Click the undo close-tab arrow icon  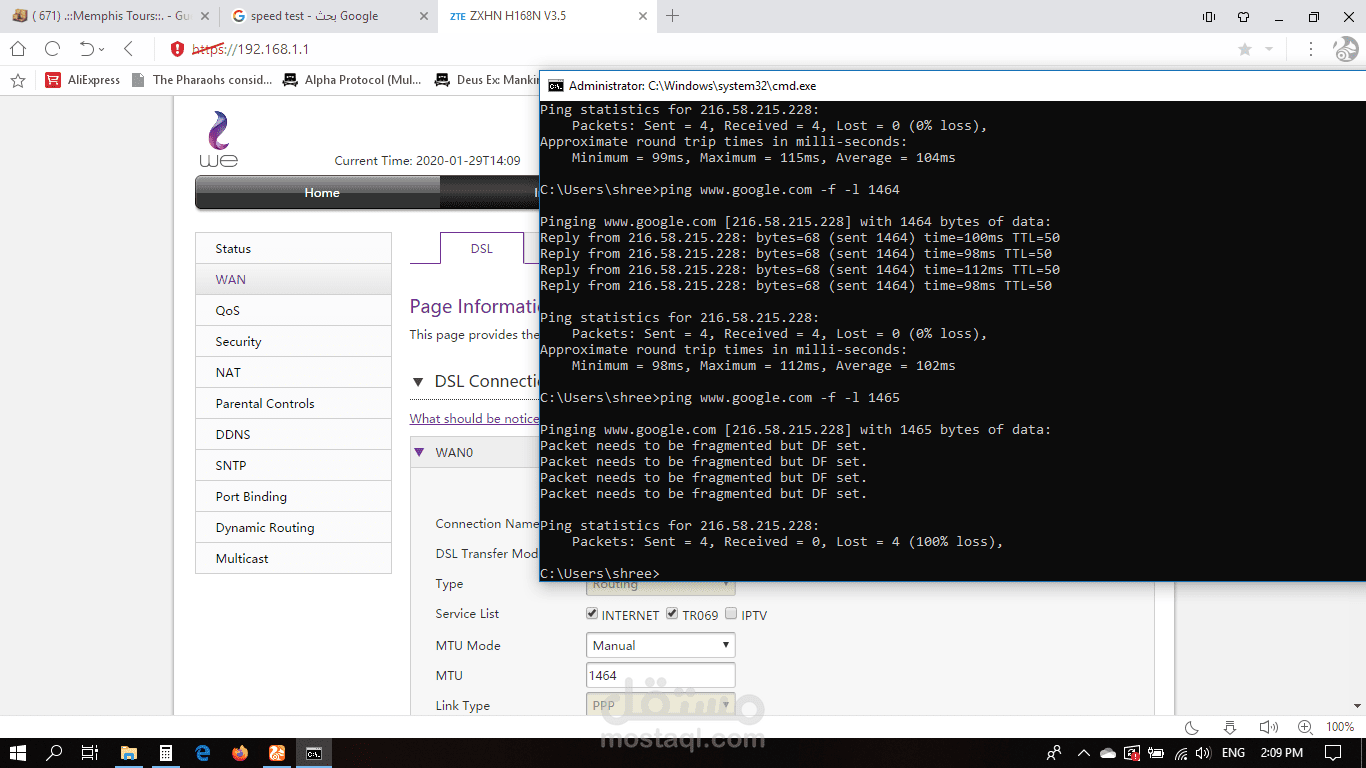click(x=88, y=49)
